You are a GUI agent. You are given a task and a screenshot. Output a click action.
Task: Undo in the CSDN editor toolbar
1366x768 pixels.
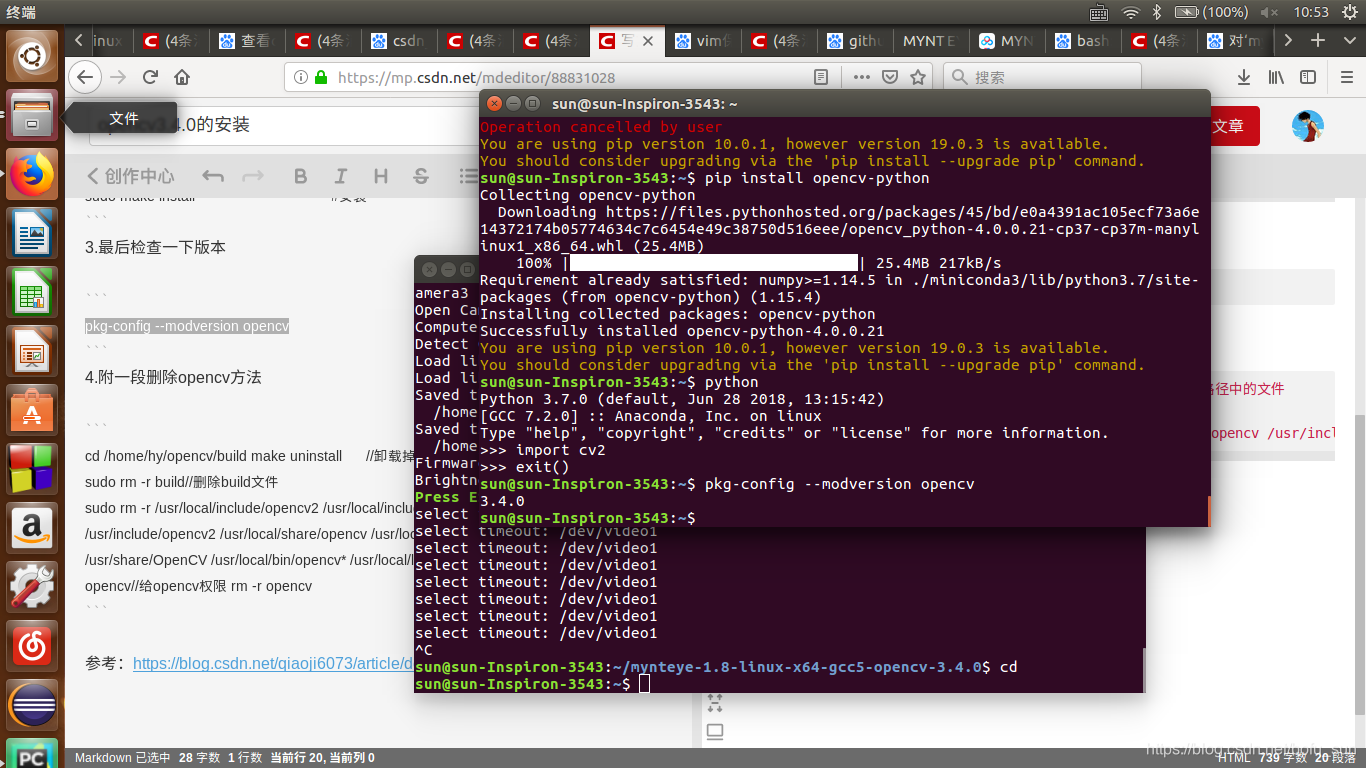213,176
